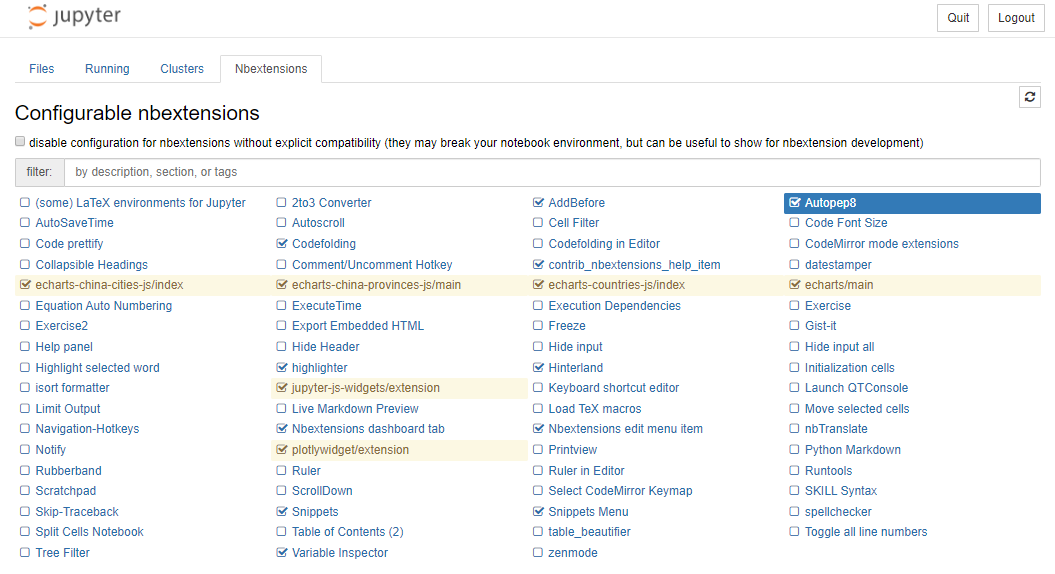Select the Load TeX macros extension
The image size is (1055, 574).
(595, 408)
